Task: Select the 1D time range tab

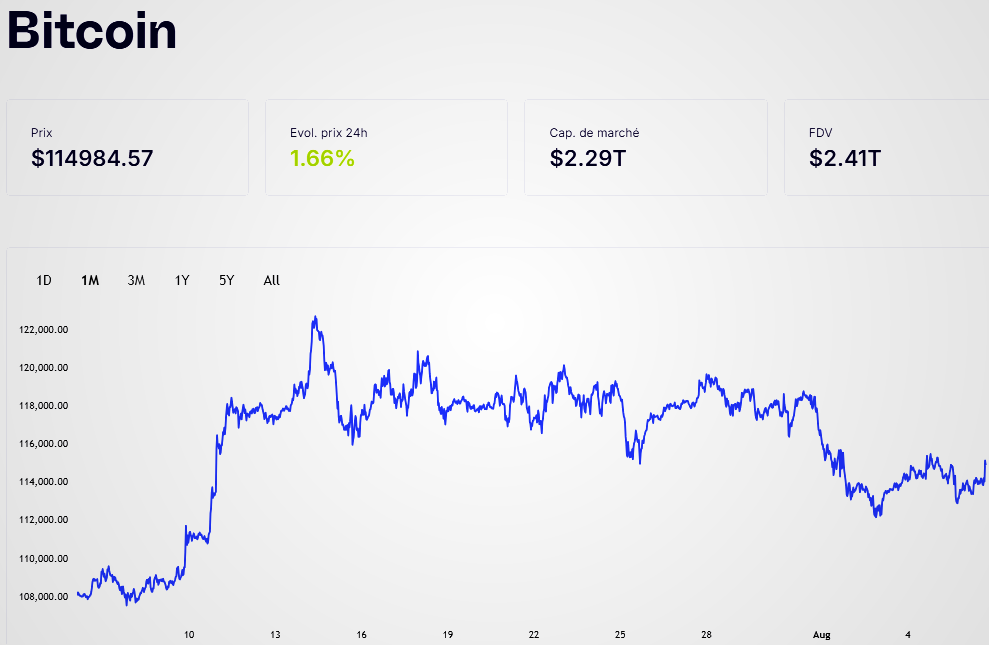Action: click(x=44, y=281)
